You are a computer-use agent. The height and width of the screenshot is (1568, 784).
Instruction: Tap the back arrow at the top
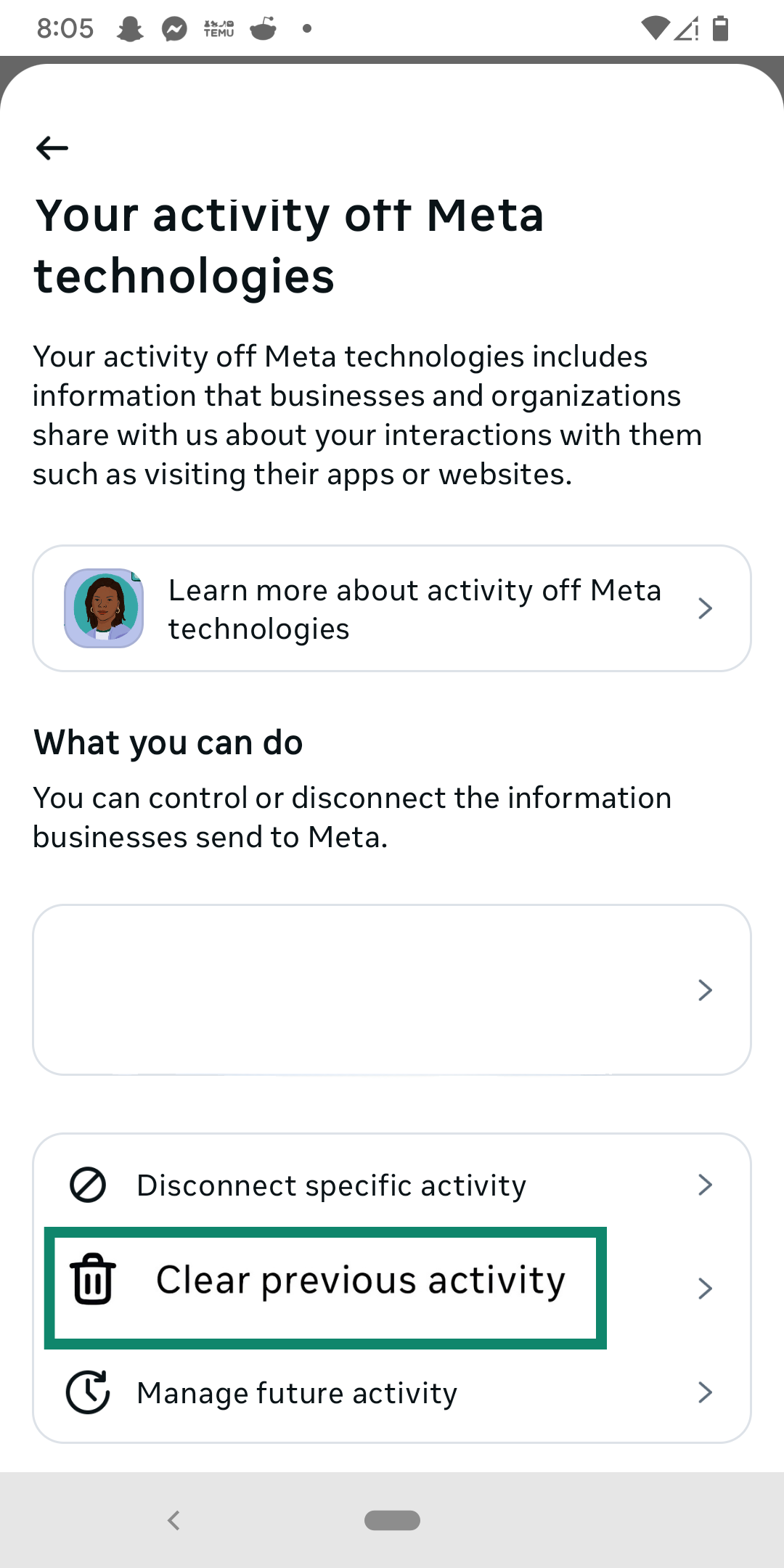(51, 149)
